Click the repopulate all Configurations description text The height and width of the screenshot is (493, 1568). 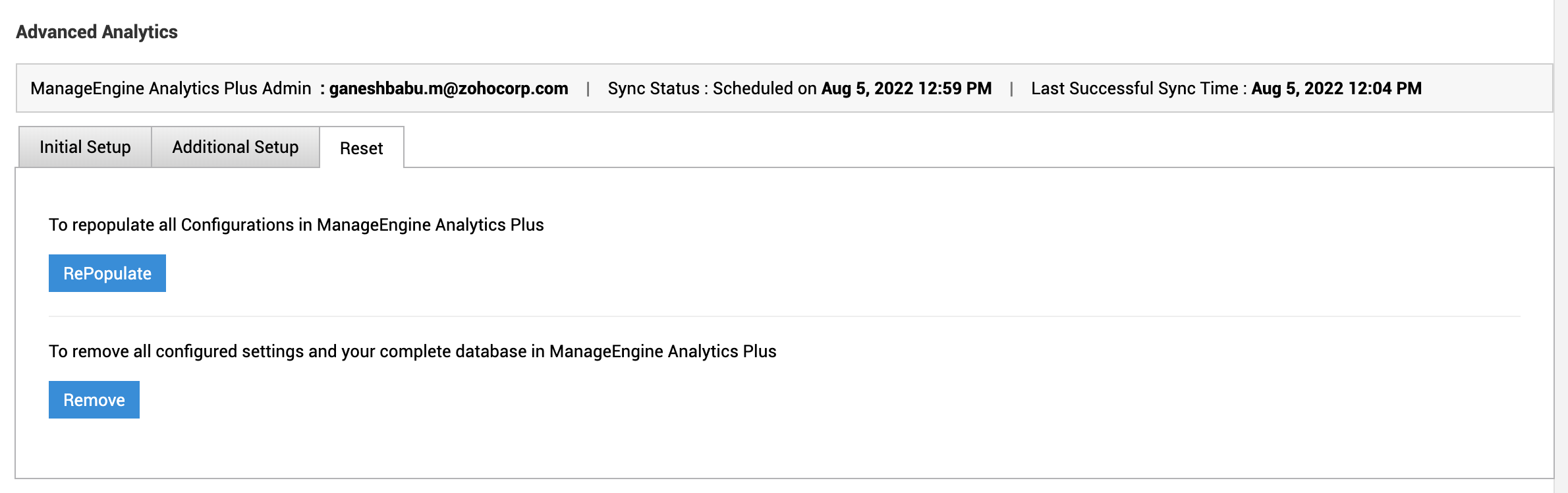(x=296, y=225)
